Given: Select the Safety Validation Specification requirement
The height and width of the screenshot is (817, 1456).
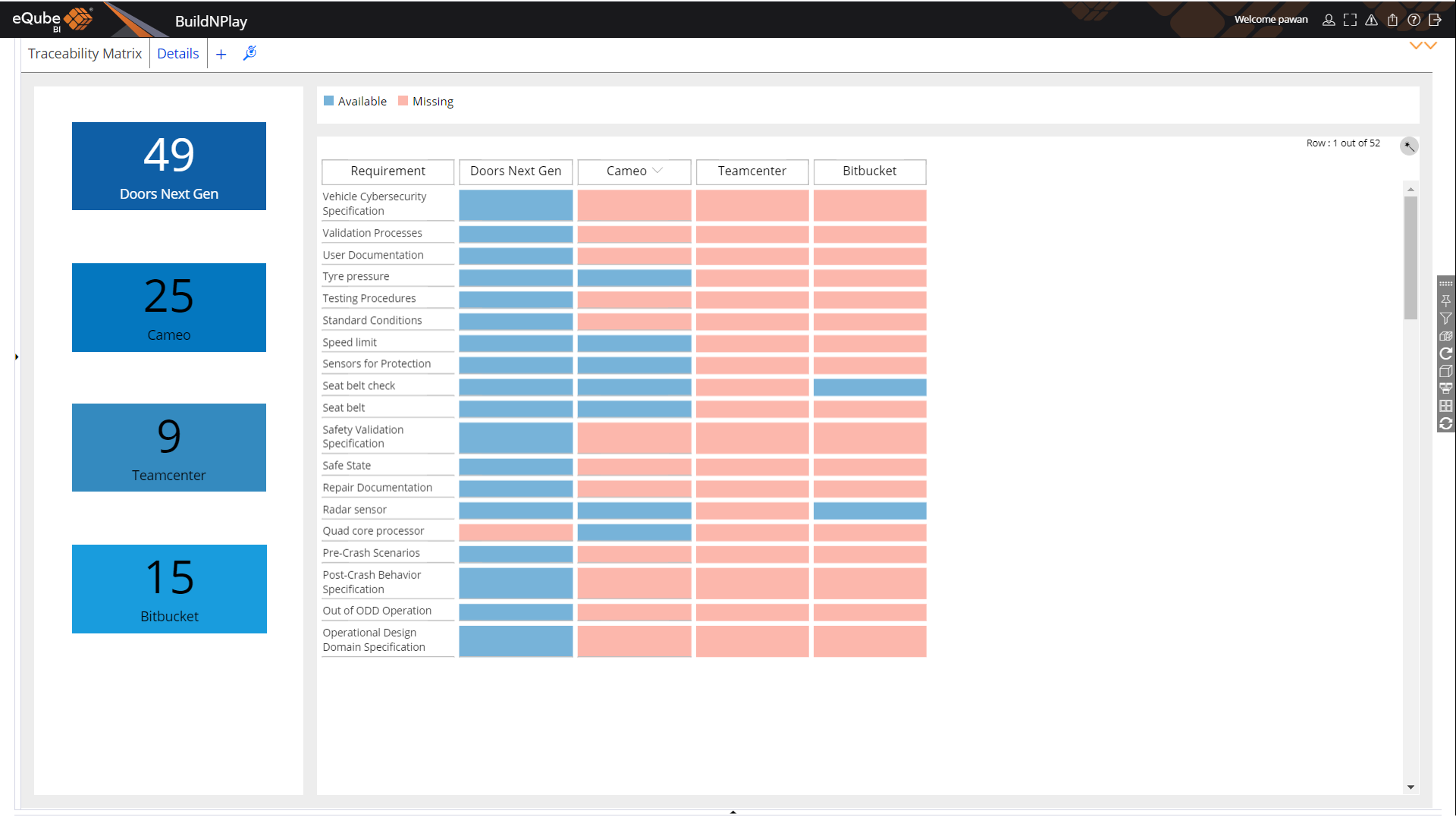Looking at the screenshot, I should 388,437.
